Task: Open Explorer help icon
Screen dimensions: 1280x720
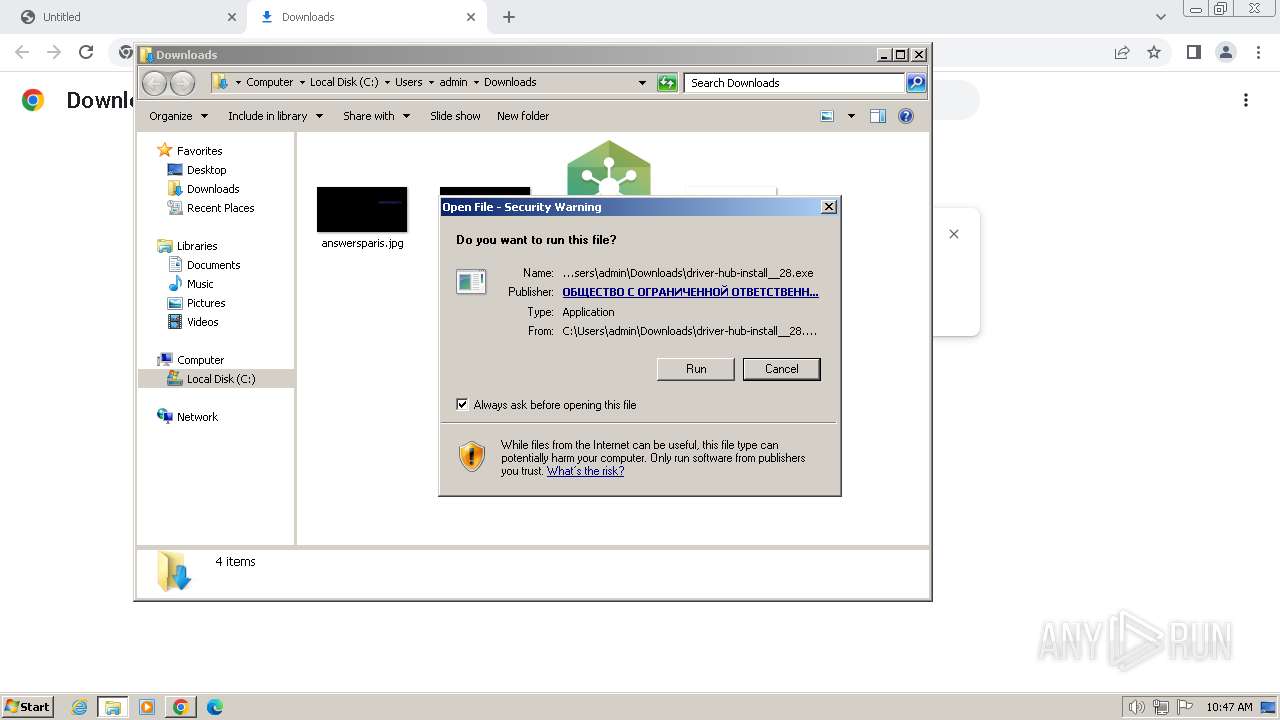Action: coord(906,116)
